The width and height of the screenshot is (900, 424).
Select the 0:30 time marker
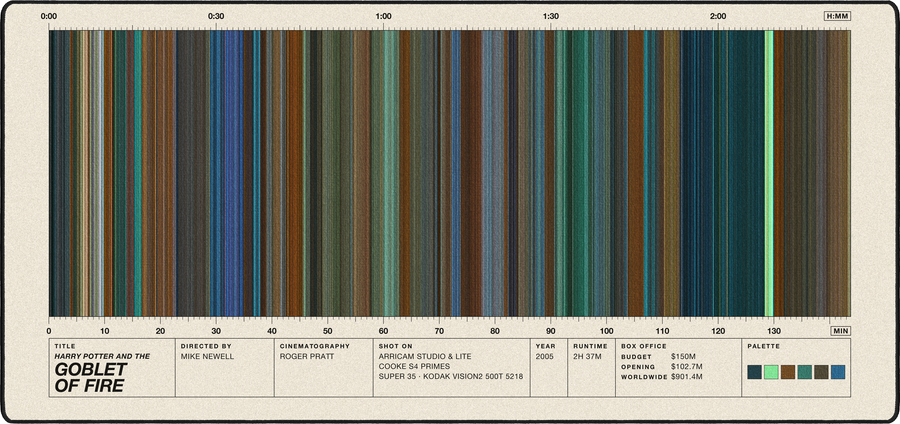click(x=216, y=16)
